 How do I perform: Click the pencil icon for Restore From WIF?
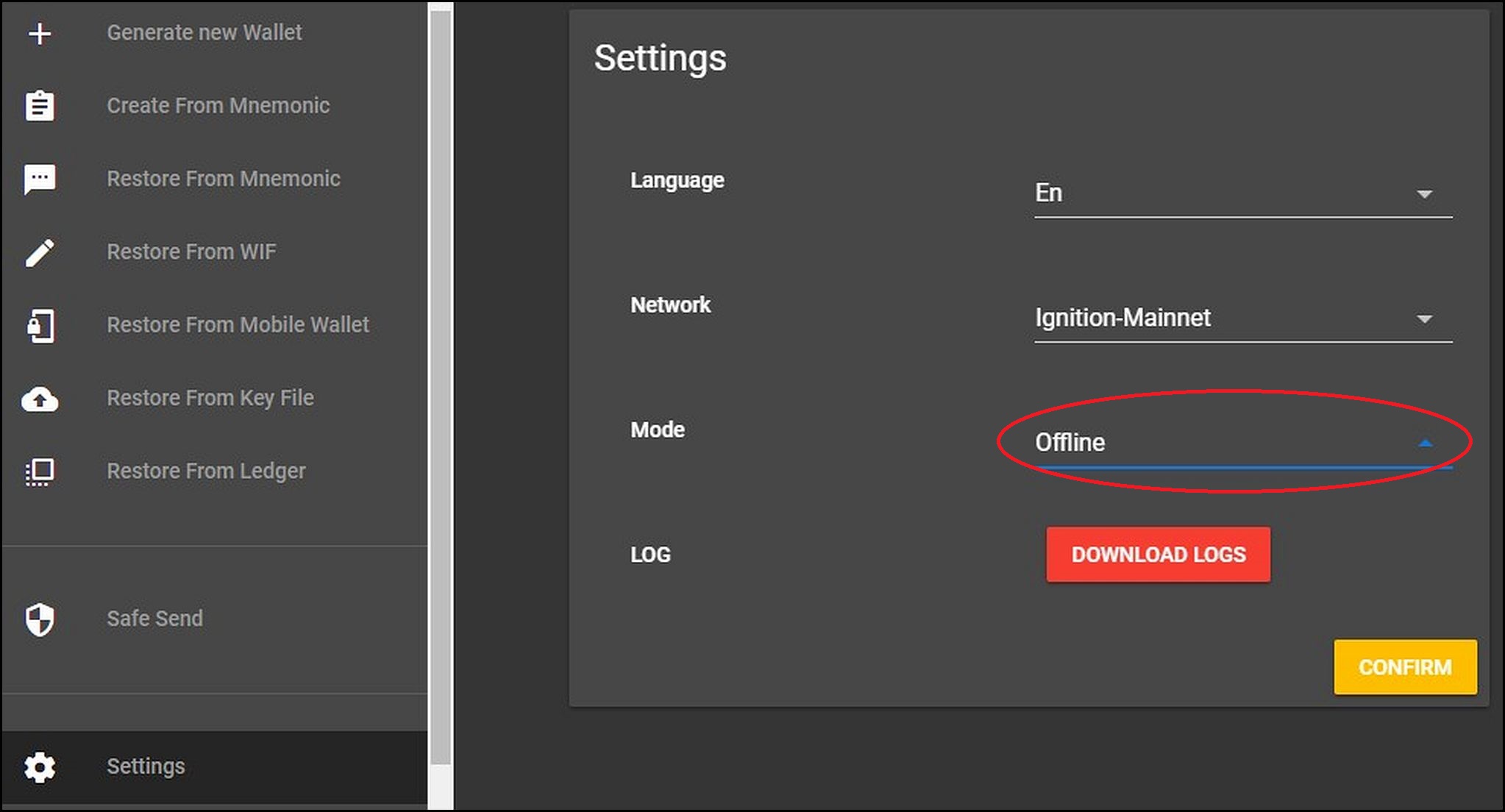[40, 252]
